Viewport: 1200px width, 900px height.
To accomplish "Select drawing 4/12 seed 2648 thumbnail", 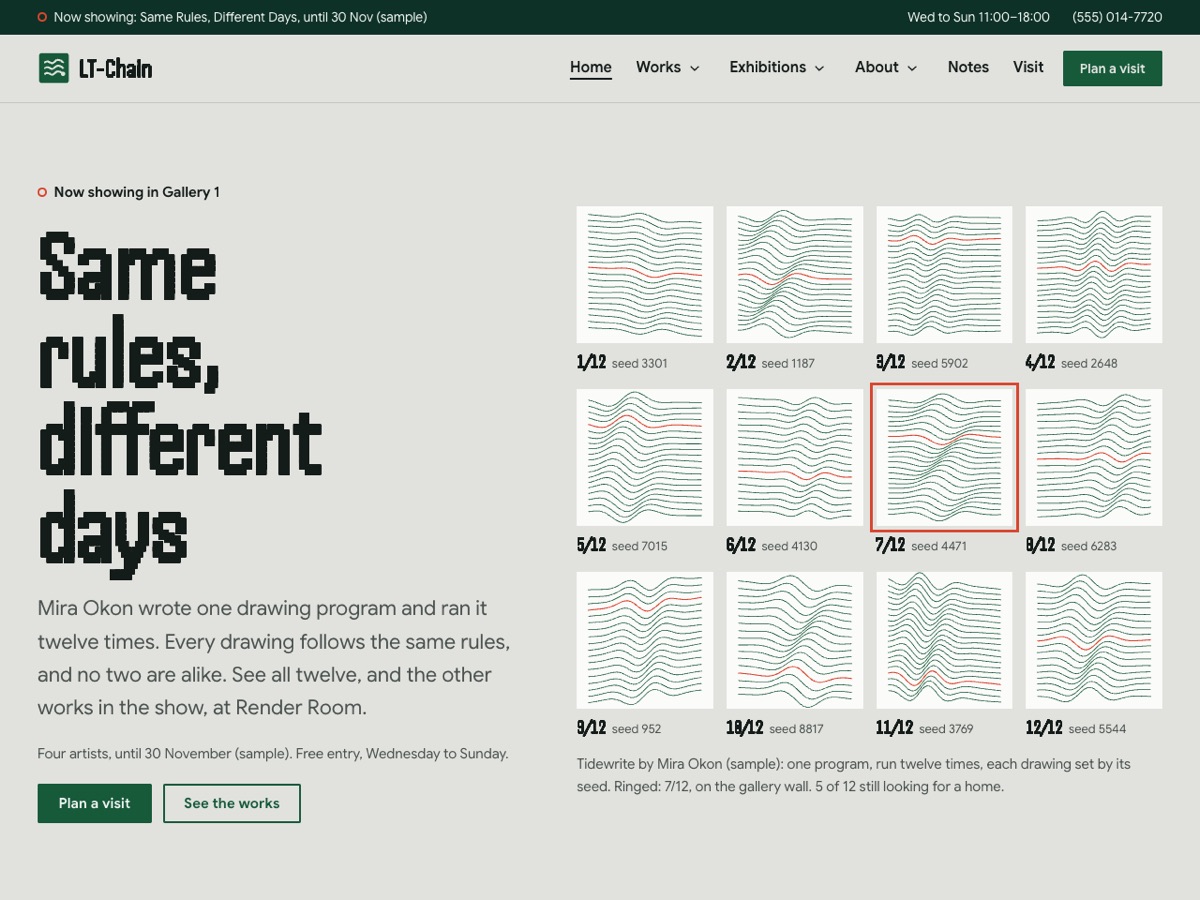I will 1094,274.
